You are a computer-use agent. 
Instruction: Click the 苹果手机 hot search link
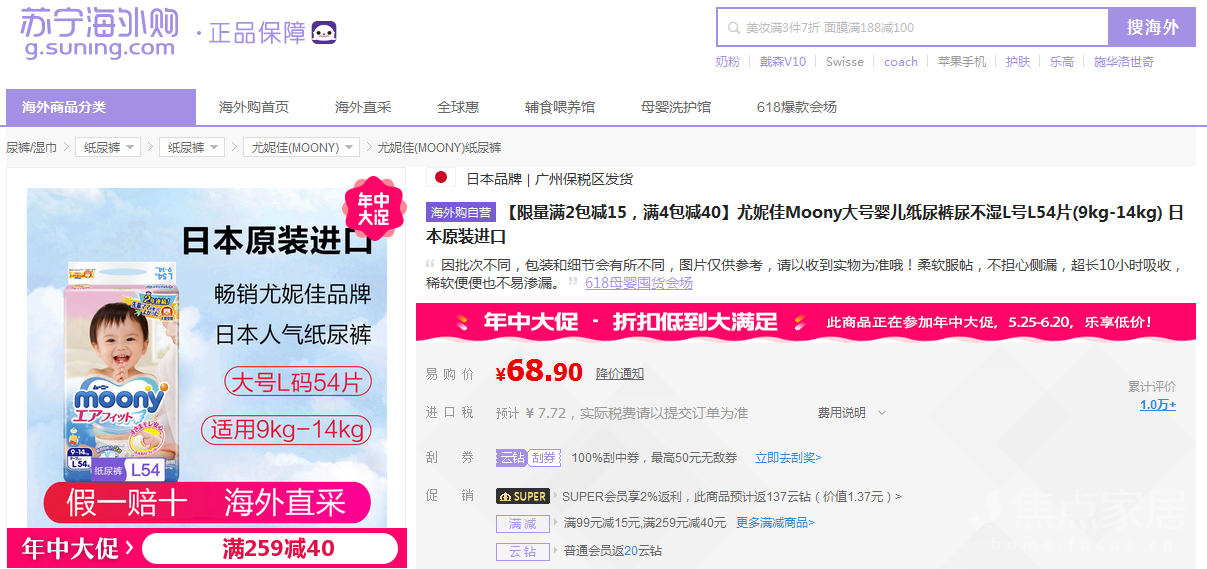[x=962, y=62]
